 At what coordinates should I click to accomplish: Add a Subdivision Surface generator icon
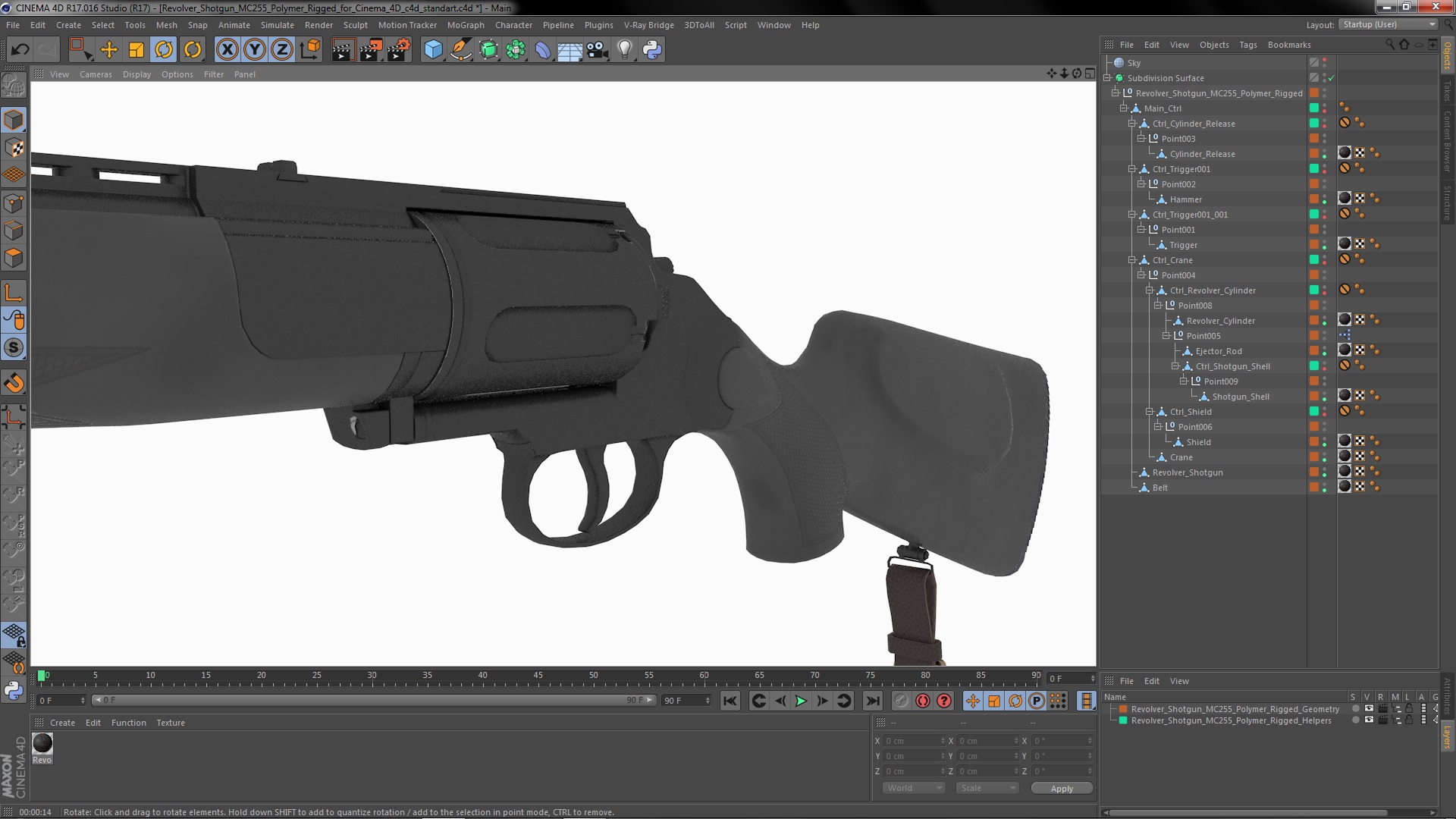[x=489, y=50]
